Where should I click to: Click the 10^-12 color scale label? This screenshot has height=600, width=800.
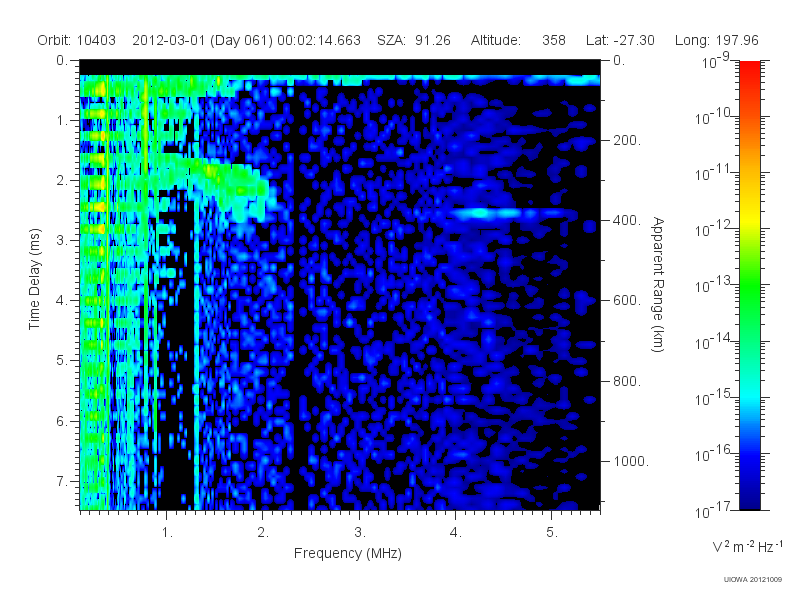(713, 229)
